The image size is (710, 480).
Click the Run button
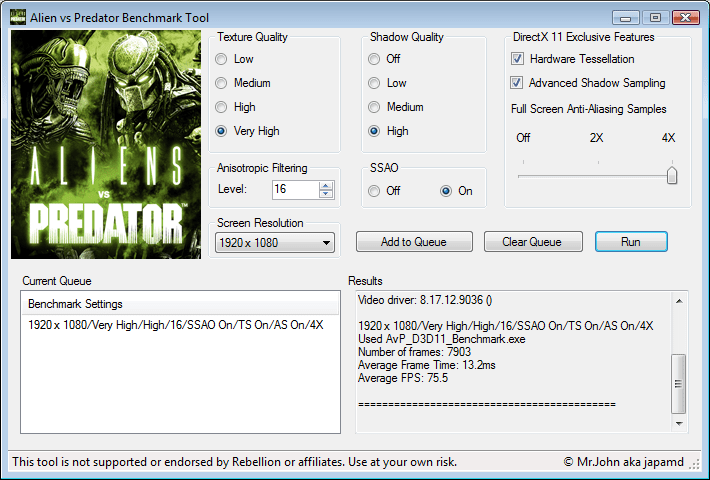click(x=631, y=242)
